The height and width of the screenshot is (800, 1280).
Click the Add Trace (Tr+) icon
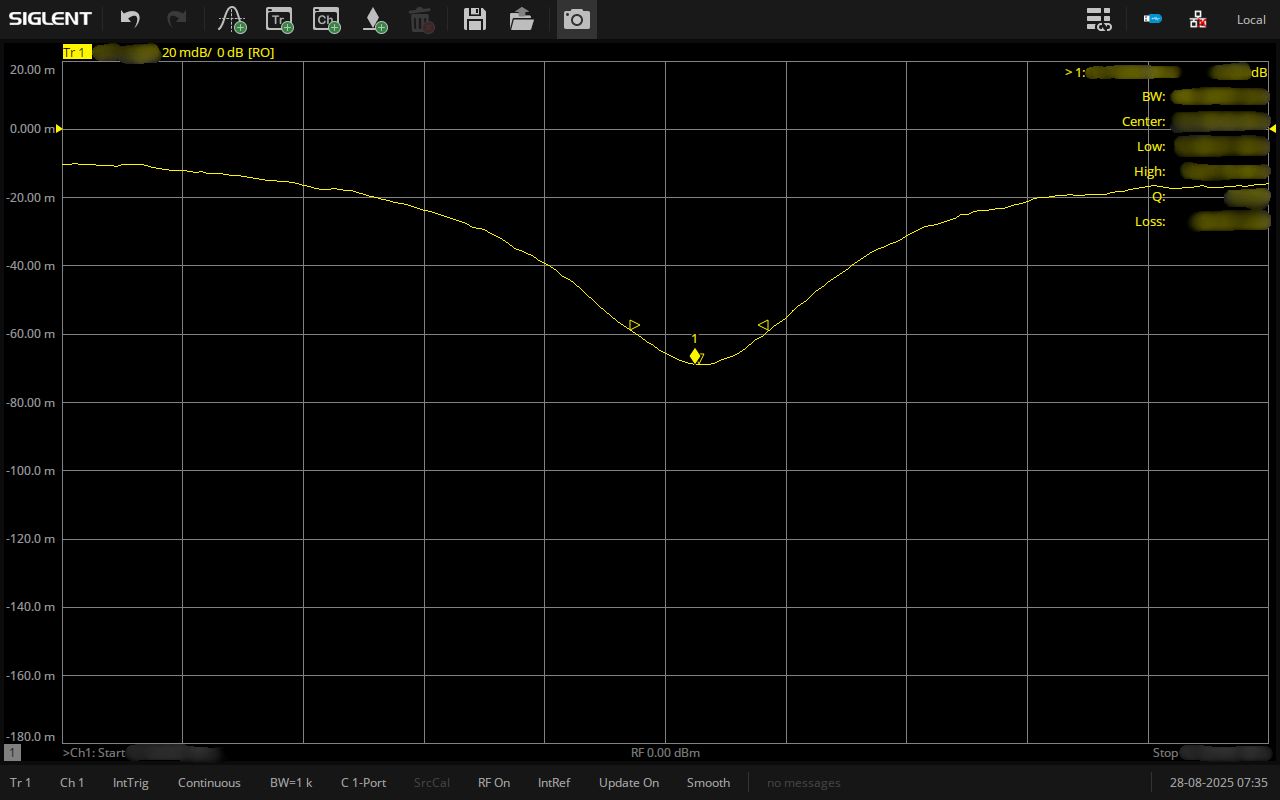coord(279,19)
